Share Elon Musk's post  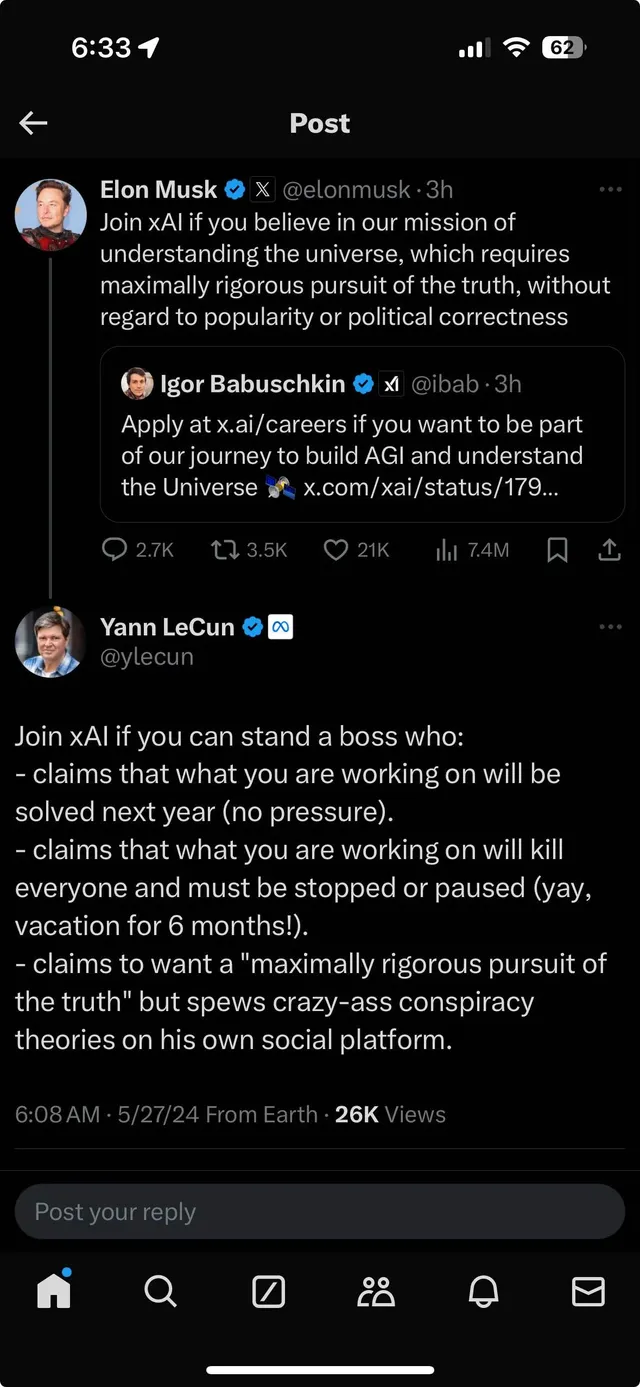click(609, 550)
